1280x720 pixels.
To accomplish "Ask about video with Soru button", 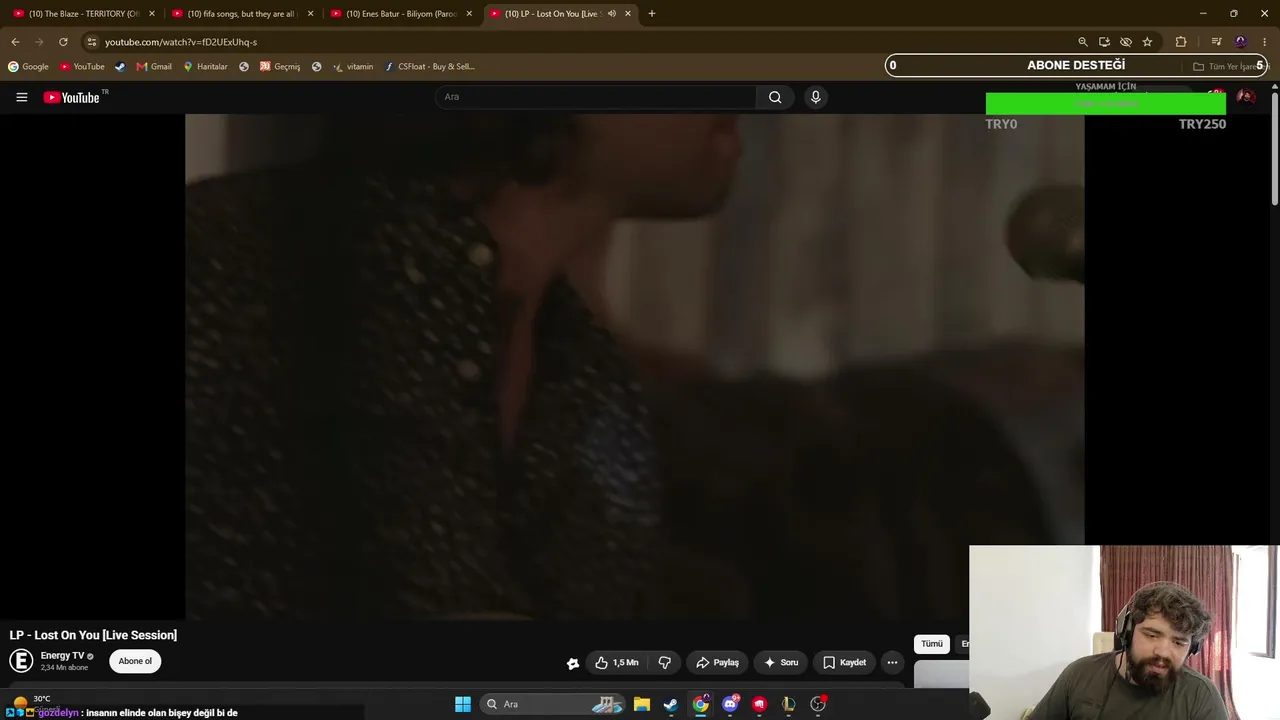I will pos(781,662).
